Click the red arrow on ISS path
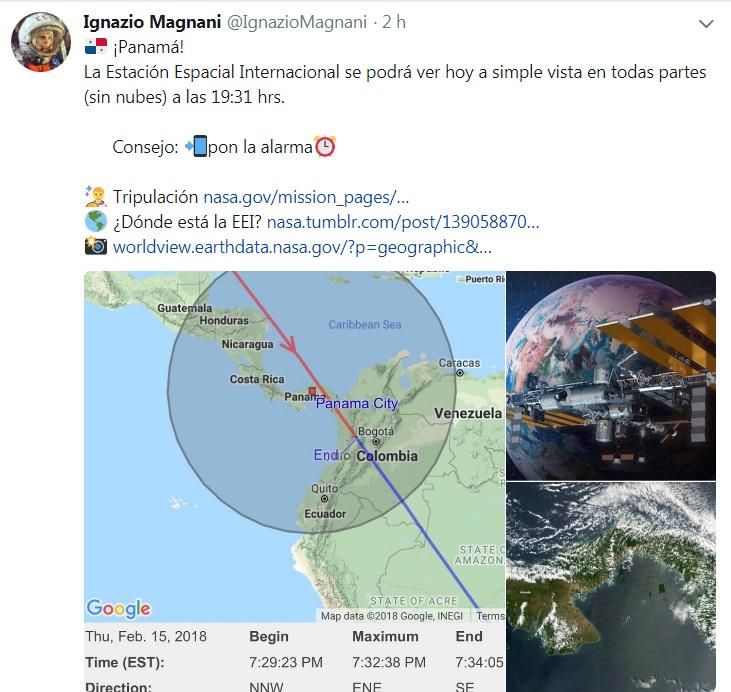The image size is (731, 692). 291,346
